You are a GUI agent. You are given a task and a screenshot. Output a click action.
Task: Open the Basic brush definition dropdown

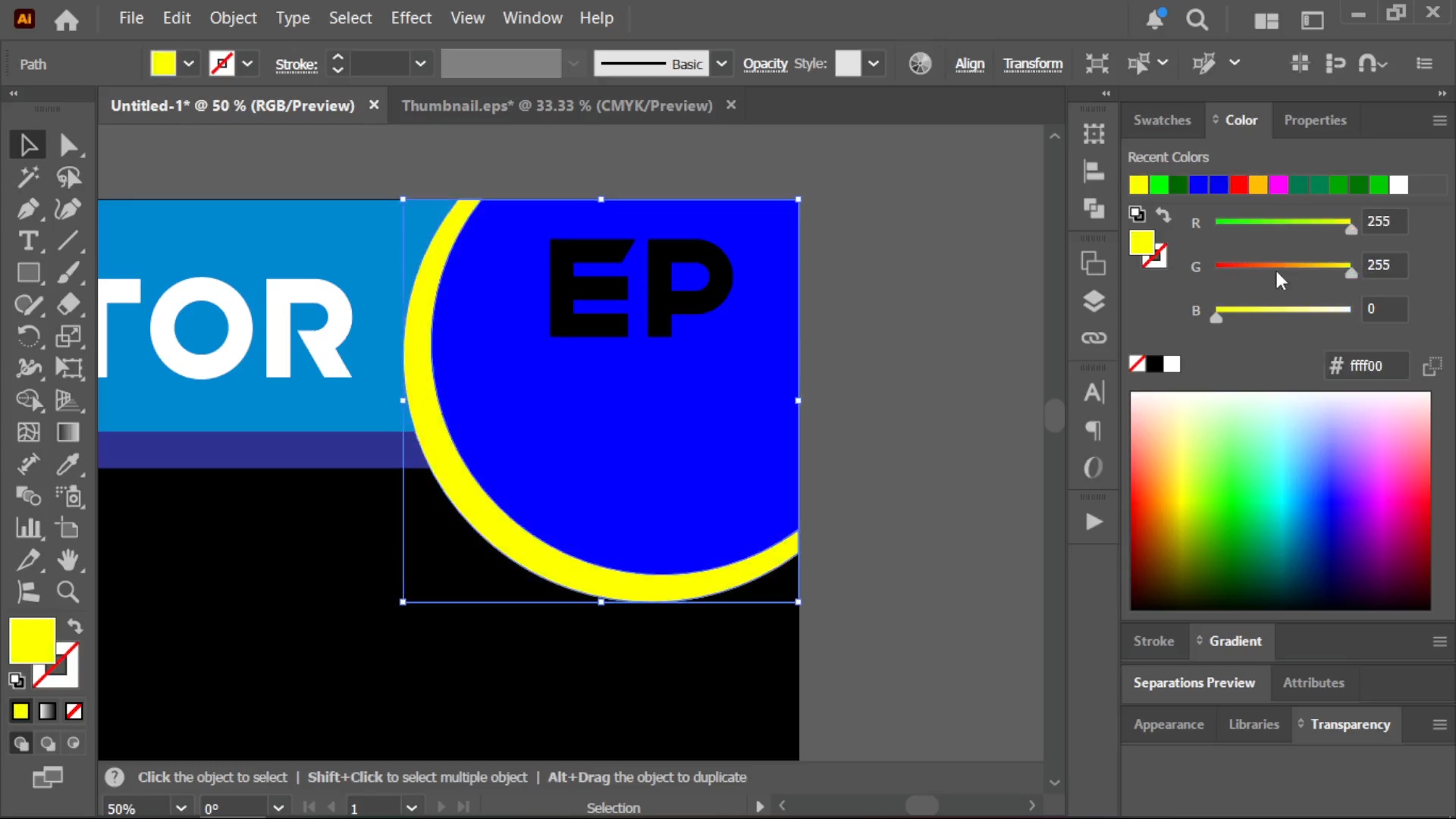(722, 64)
